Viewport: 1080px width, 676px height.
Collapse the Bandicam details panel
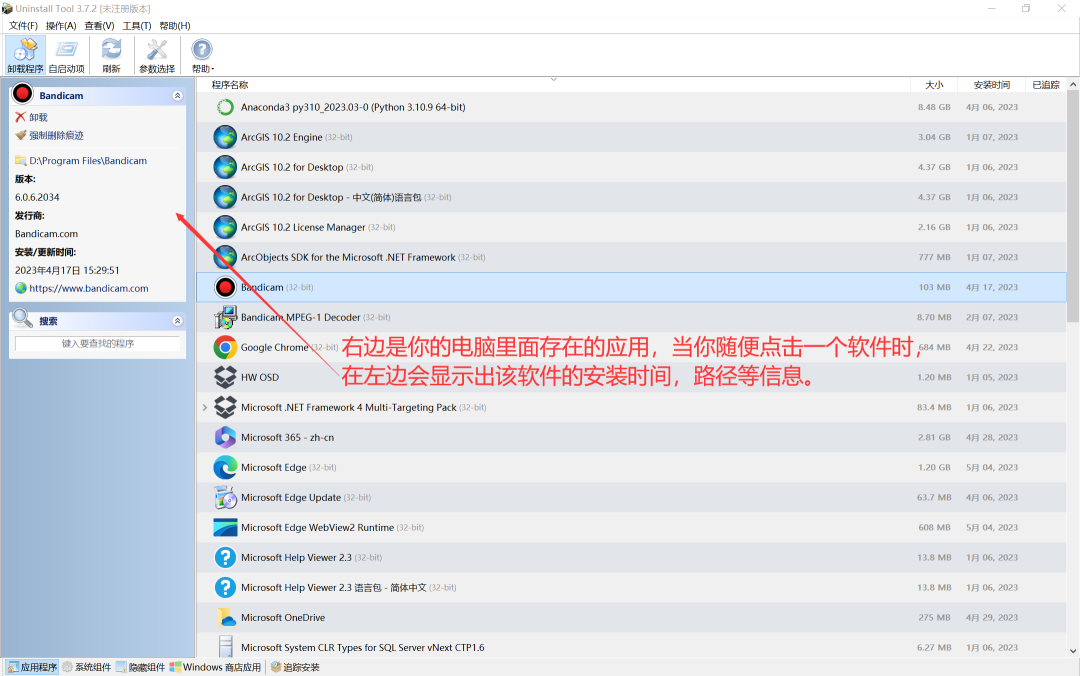tap(177, 96)
